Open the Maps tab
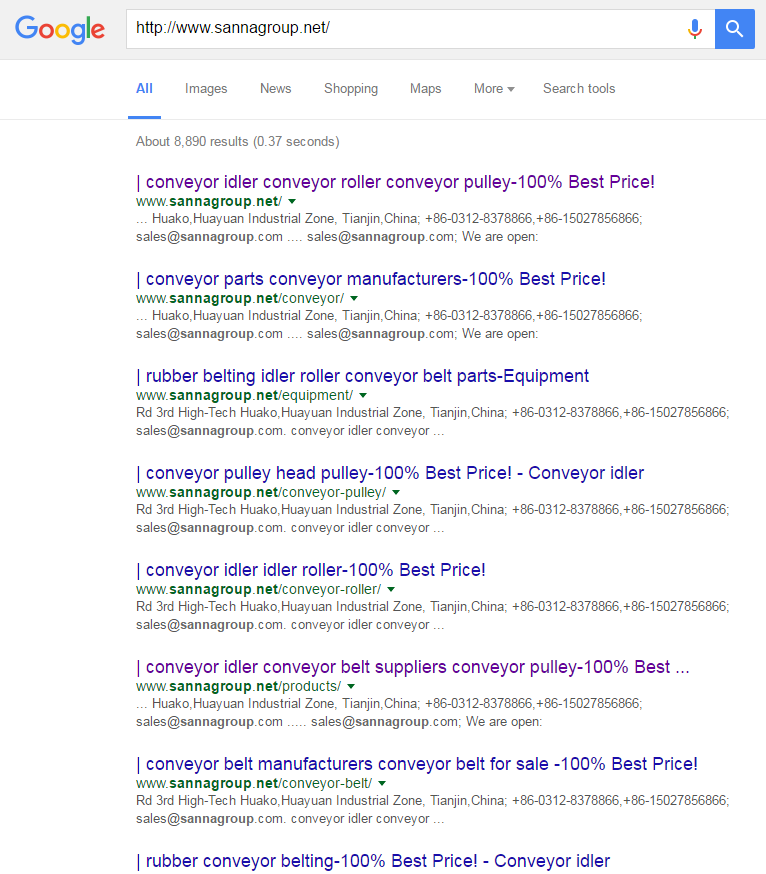Screen dimensions: 766x874 425,89
